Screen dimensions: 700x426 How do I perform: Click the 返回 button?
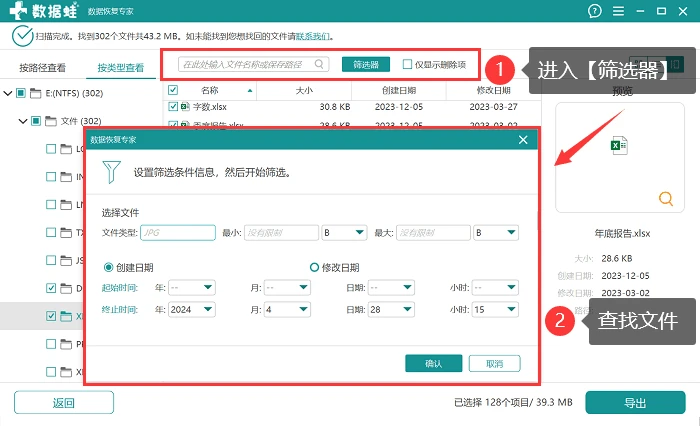tap(63, 403)
